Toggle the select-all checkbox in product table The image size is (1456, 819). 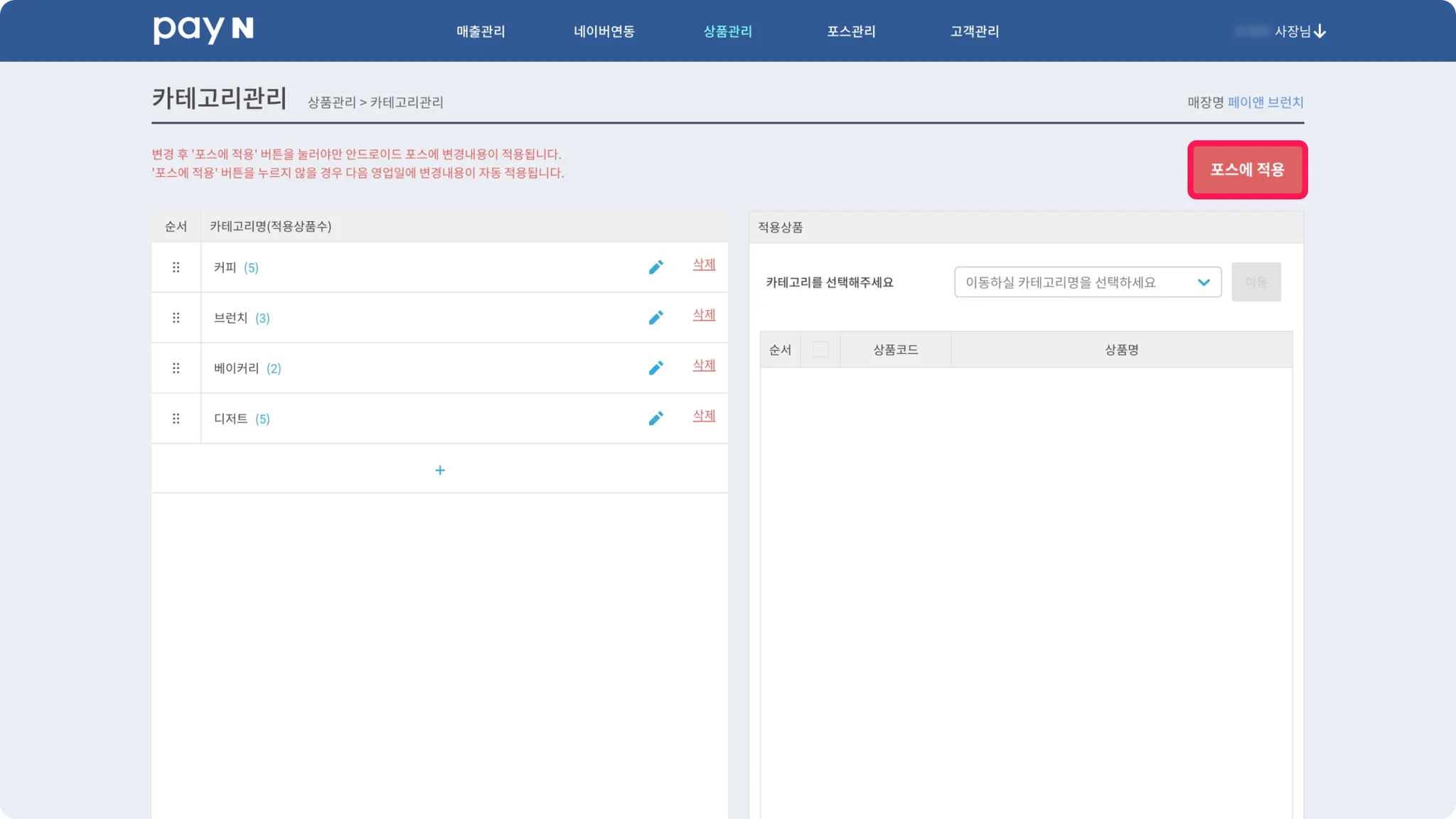pos(820,349)
